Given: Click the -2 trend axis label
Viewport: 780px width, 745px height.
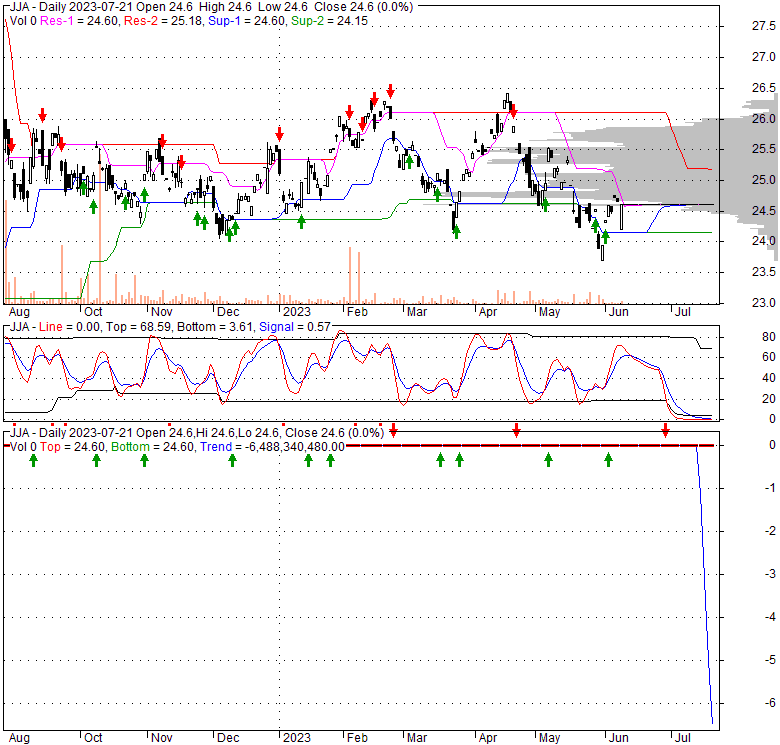Looking at the screenshot, I should click(770, 531).
